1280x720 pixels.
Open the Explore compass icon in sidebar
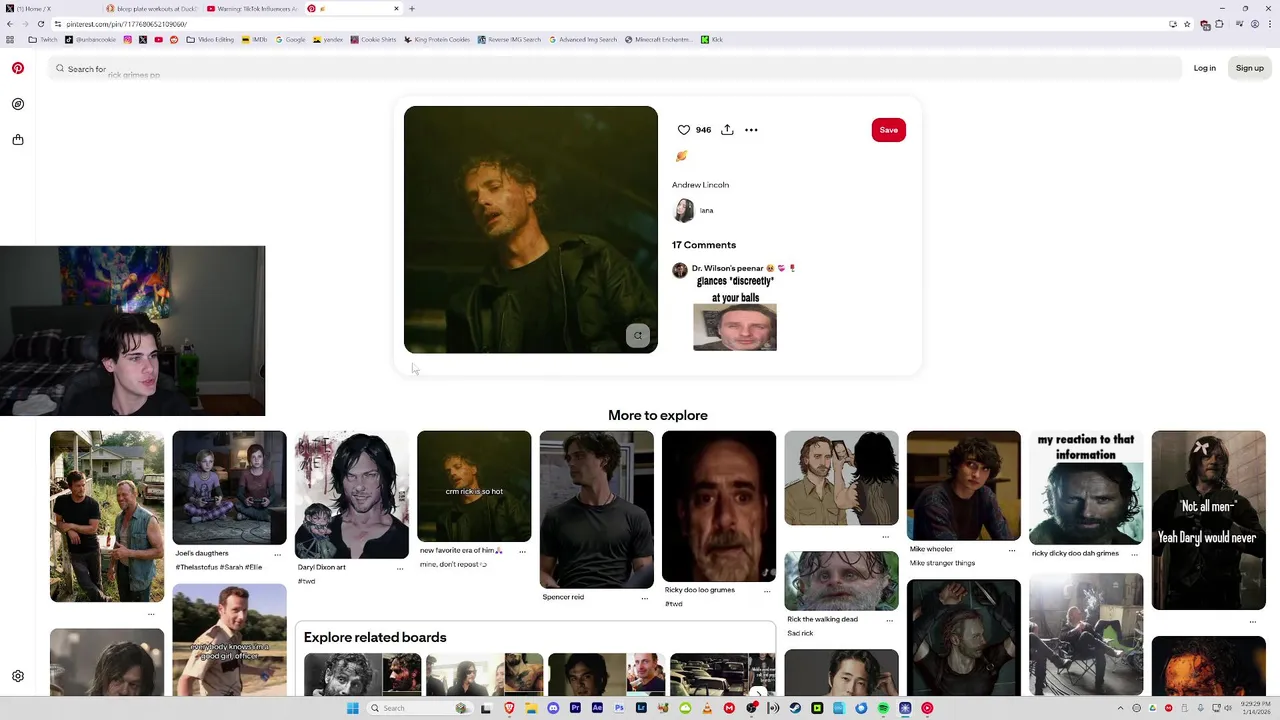tap(18, 104)
